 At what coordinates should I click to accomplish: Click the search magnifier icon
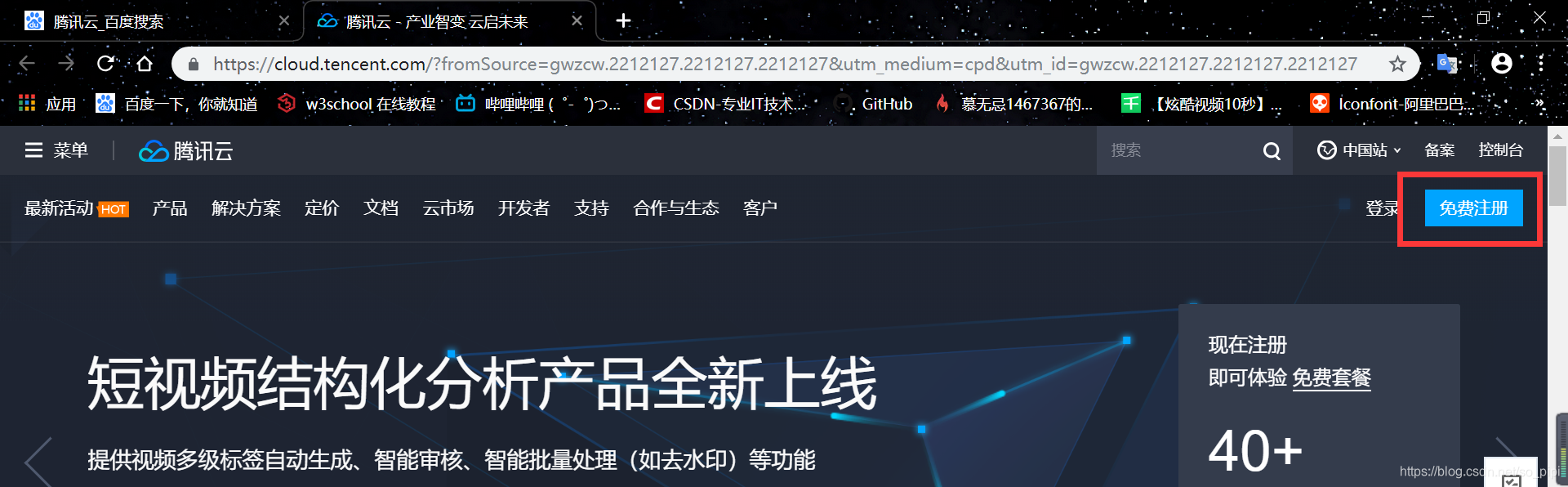point(1272,150)
